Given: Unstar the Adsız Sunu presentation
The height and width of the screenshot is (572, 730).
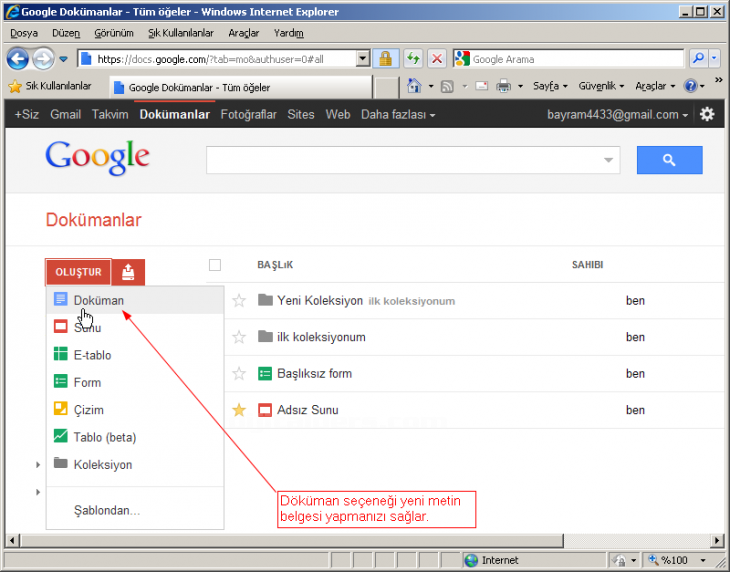Looking at the screenshot, I should [239, 410].
